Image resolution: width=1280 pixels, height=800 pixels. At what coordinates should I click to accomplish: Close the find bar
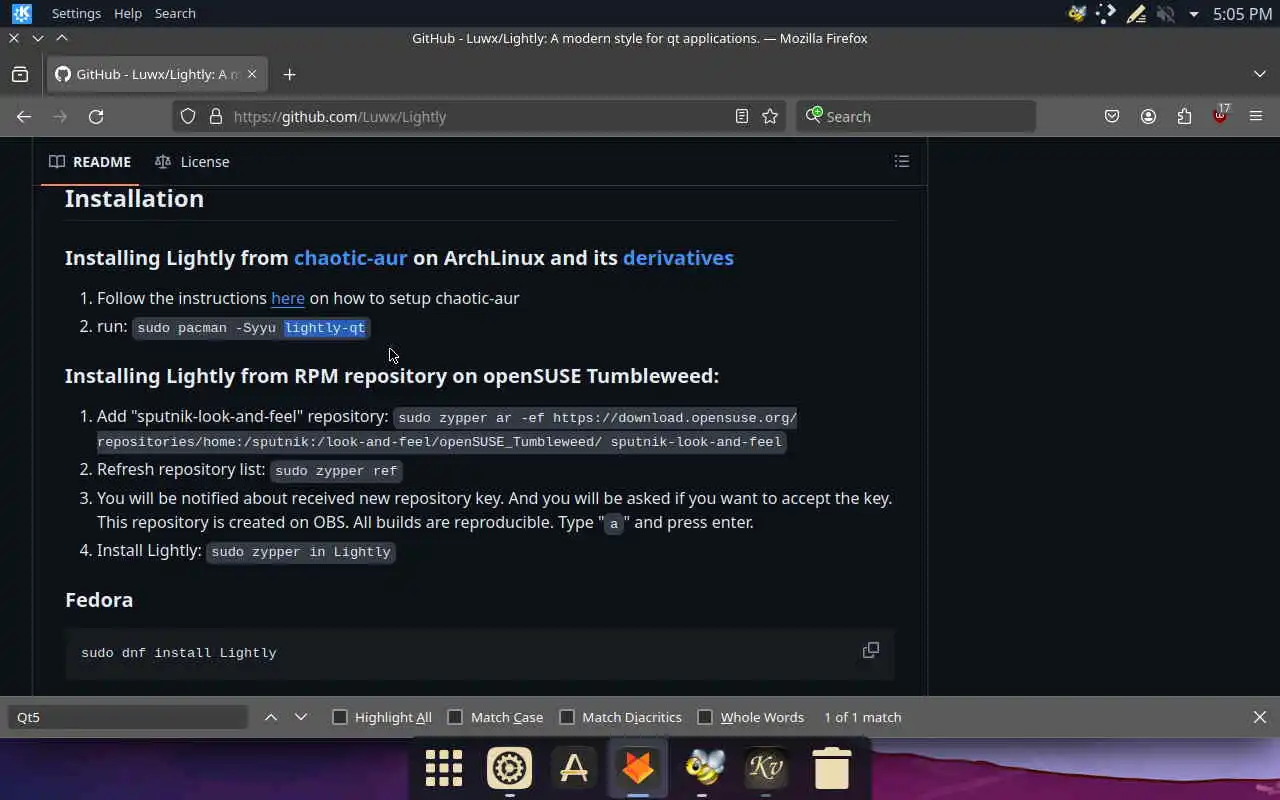(x=1260, y=717)
